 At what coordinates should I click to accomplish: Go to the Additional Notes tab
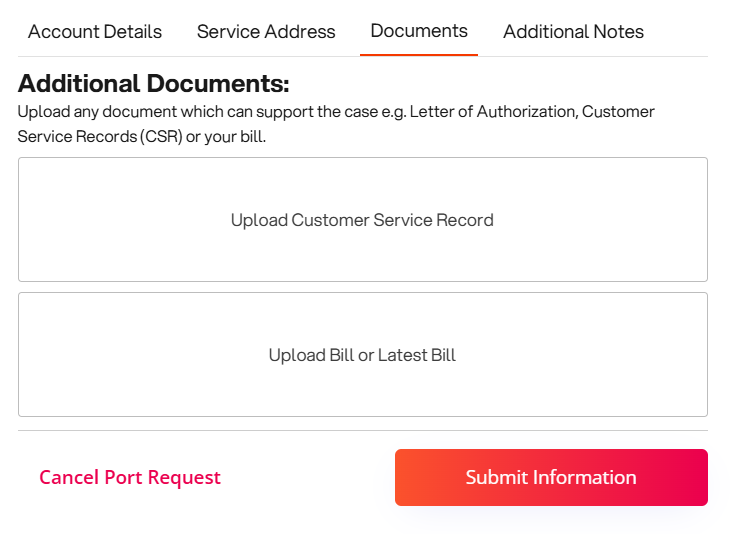573,32
